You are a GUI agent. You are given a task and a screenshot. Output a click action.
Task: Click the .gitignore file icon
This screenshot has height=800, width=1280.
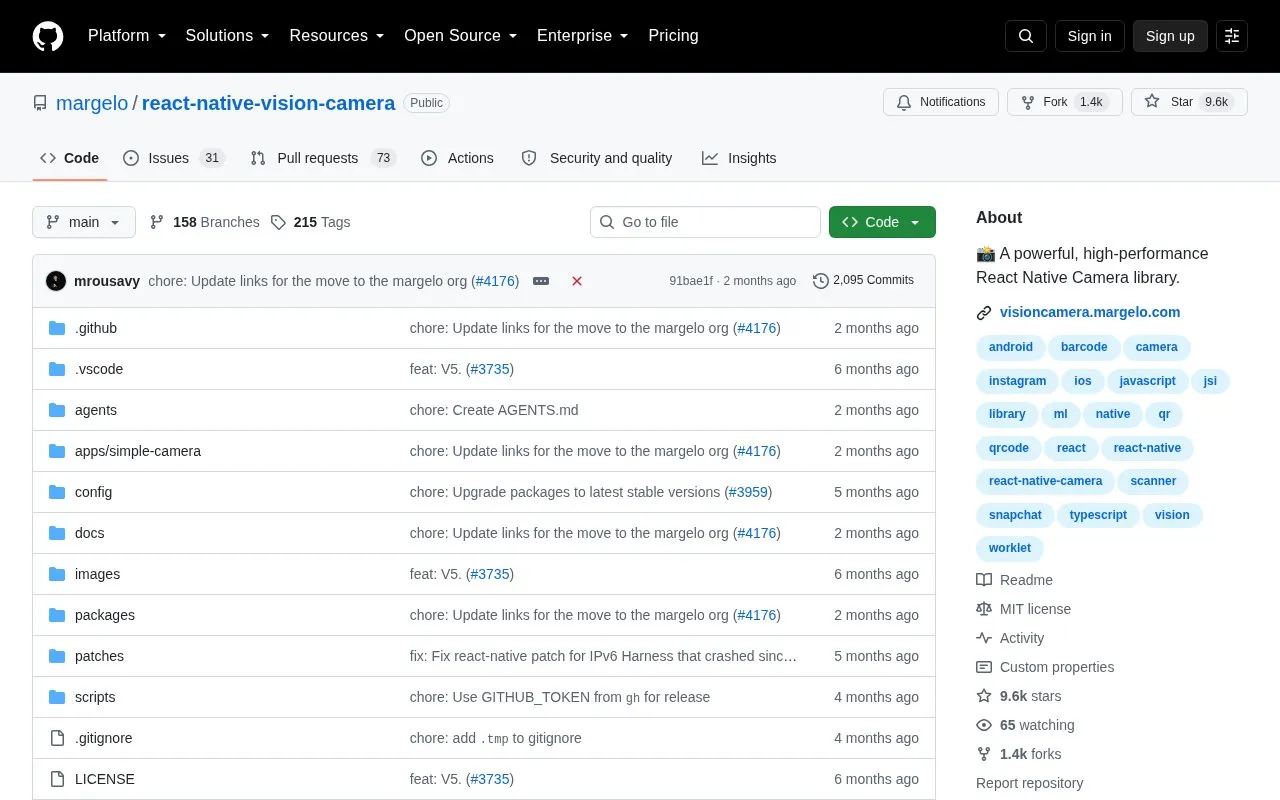(x=57, y=738)
